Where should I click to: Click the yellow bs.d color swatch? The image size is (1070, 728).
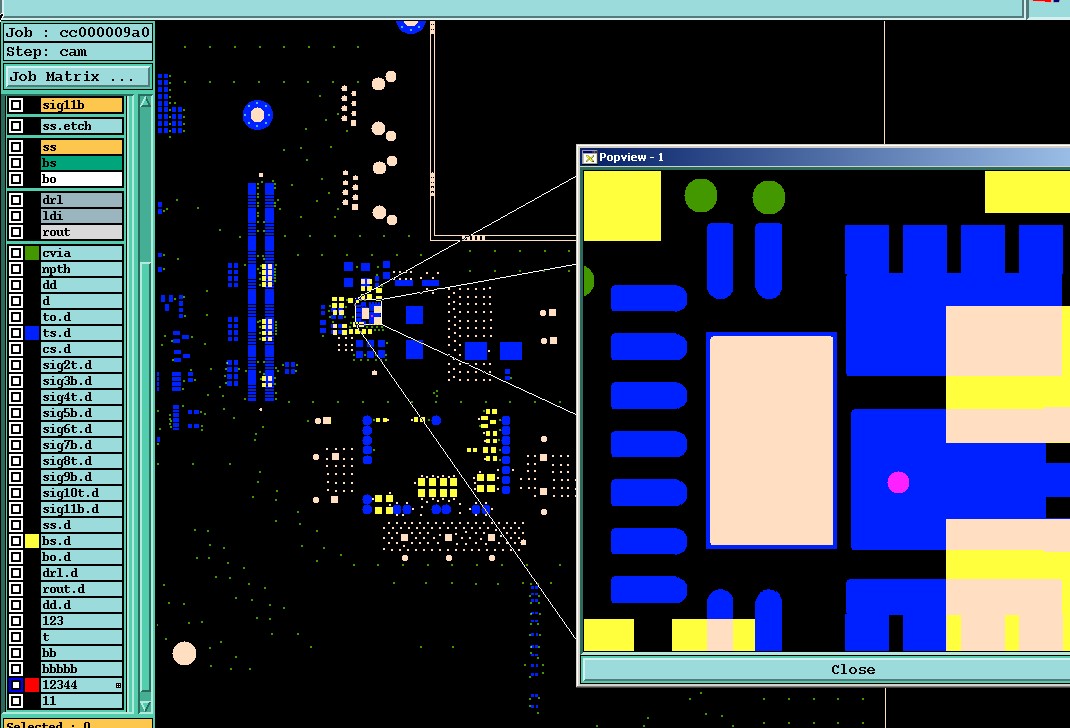[x=32, y=541]
